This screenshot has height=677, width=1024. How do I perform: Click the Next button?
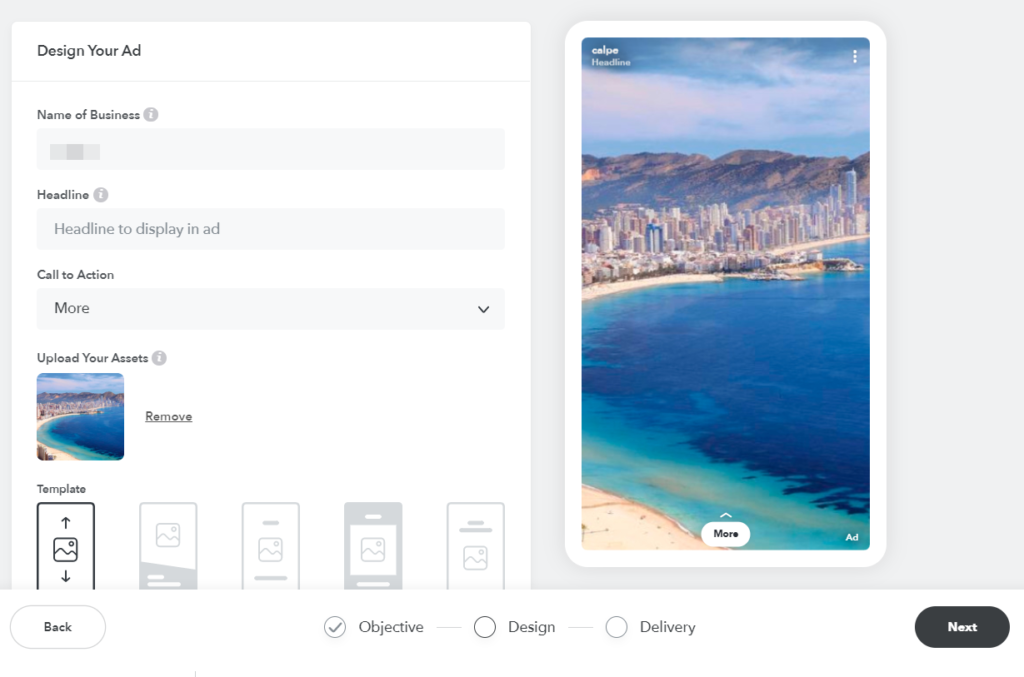click(x=962, y=627)
